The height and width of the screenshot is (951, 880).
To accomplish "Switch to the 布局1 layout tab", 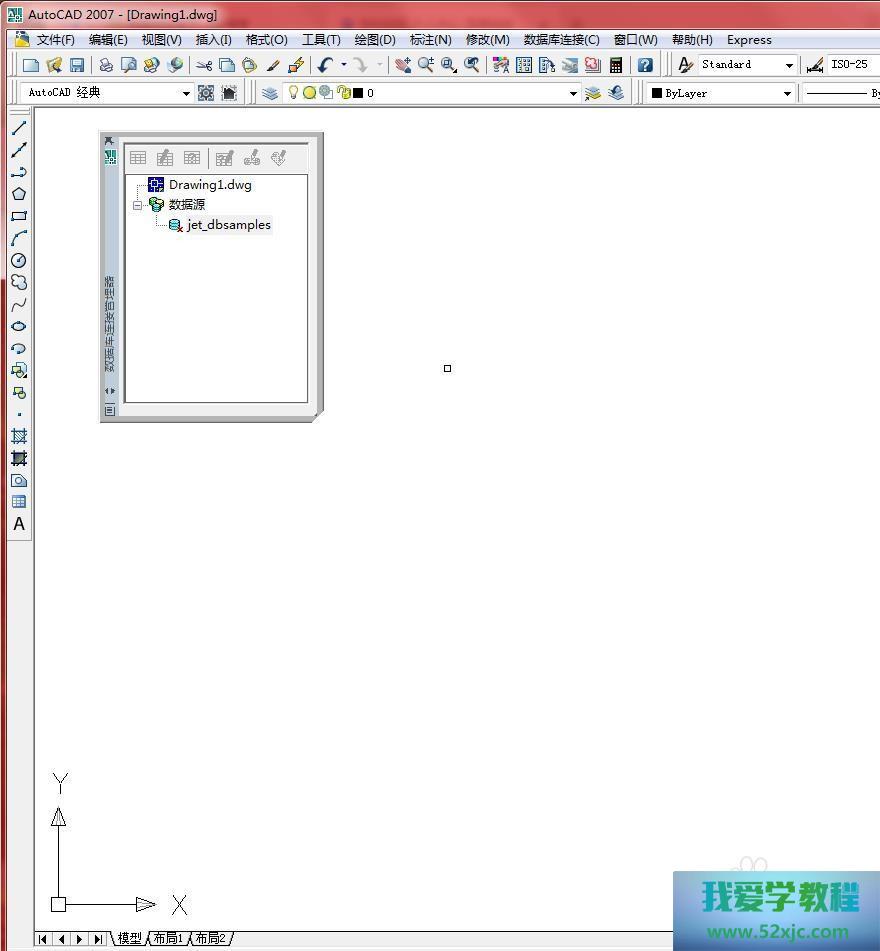I will 167,938.
